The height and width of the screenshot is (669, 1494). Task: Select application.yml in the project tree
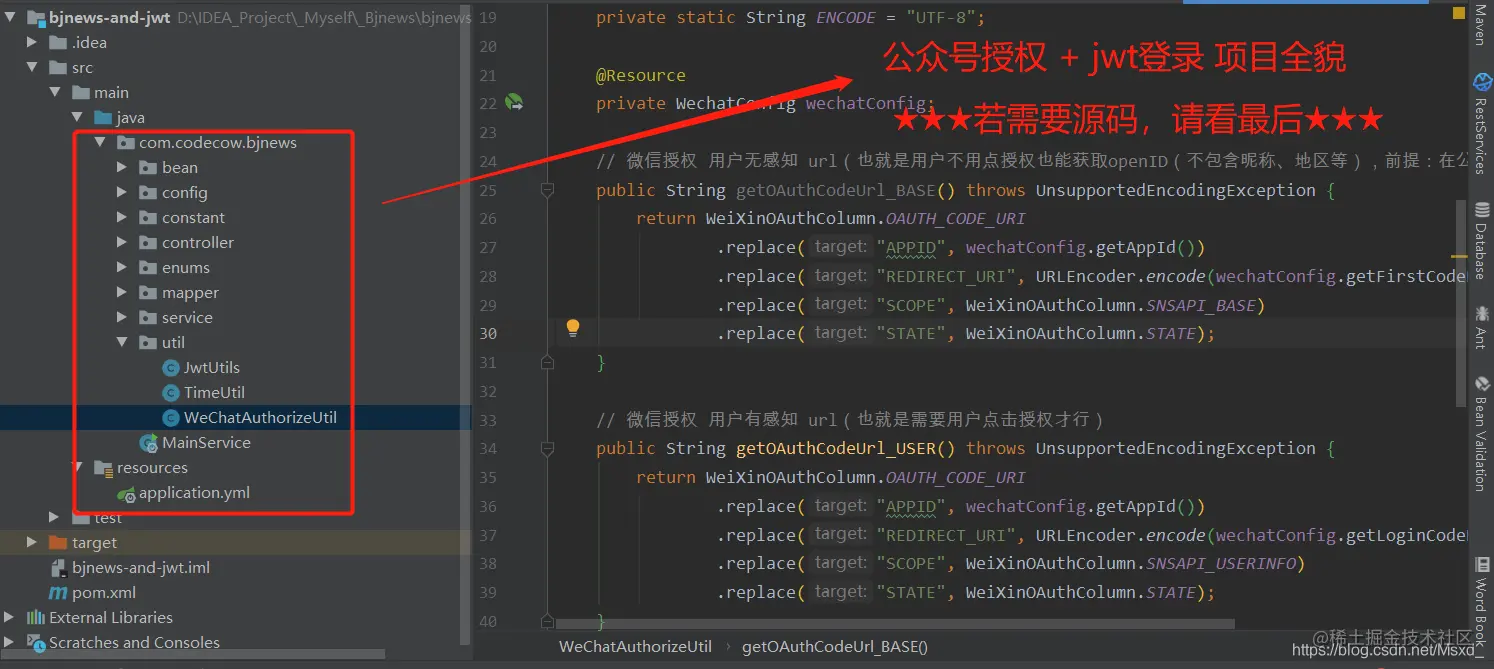click(194, 493)
